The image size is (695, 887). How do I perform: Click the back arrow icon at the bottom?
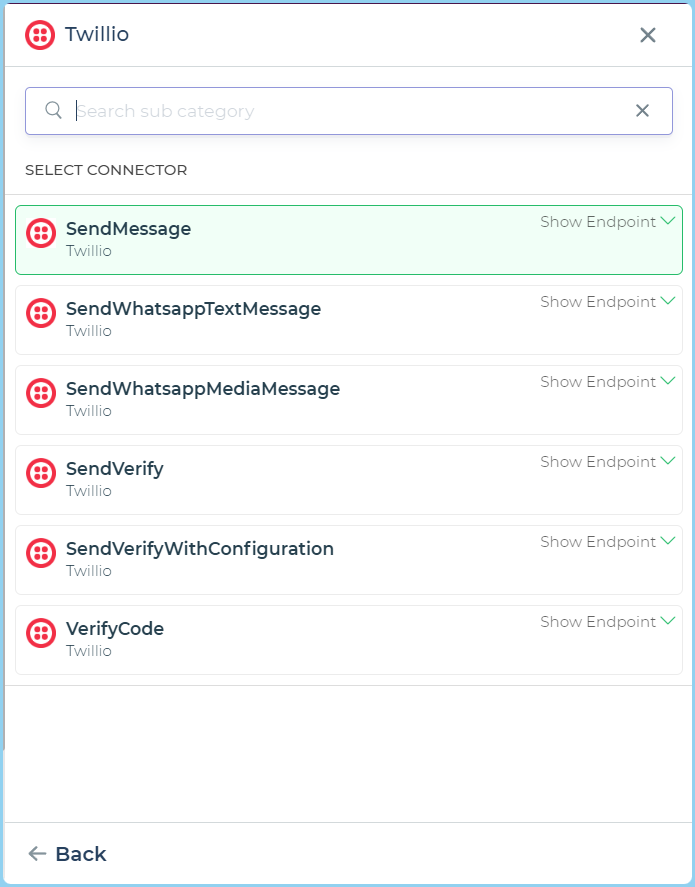[34, 854]
